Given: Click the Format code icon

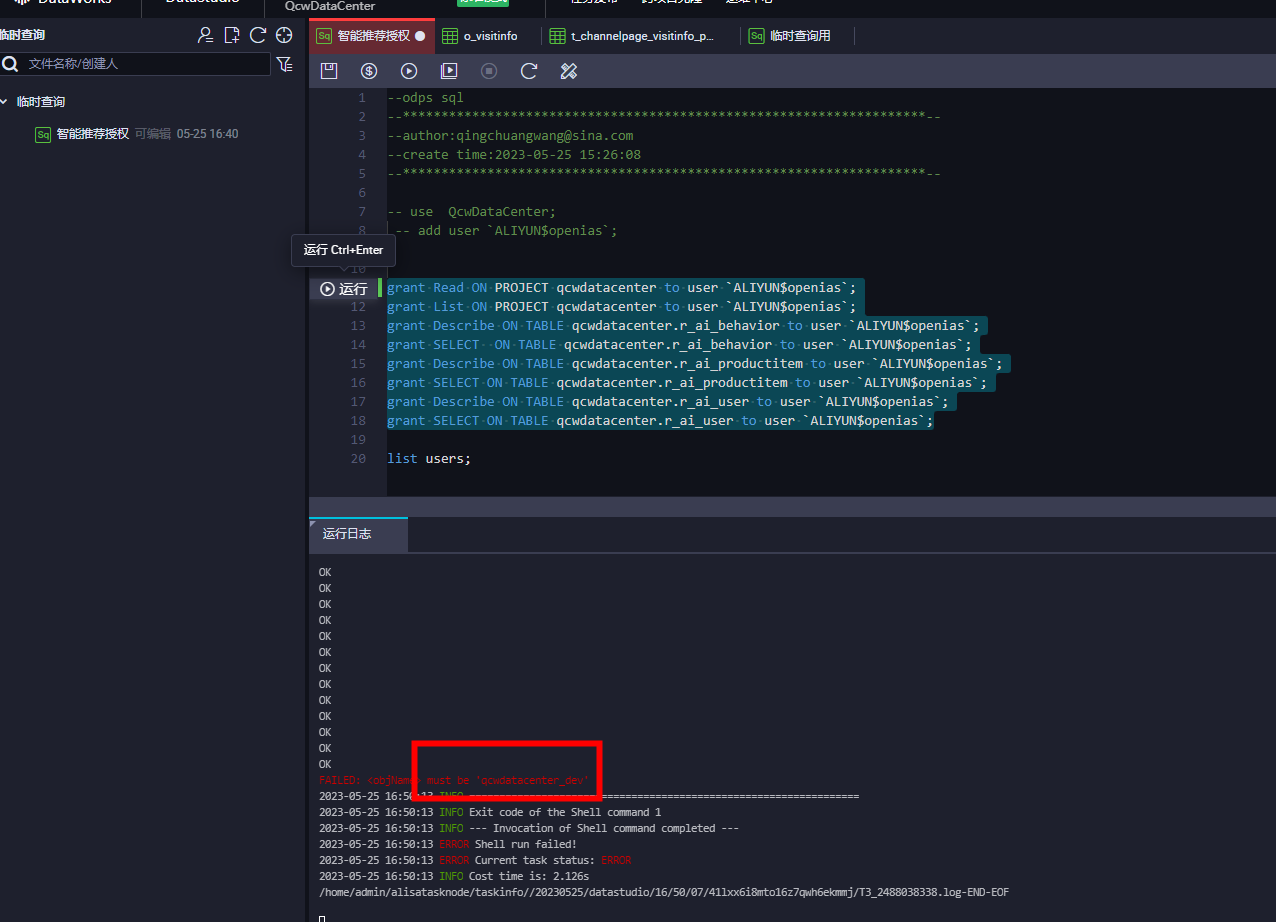Looking at the screenshot, I should tap(569, 71).
